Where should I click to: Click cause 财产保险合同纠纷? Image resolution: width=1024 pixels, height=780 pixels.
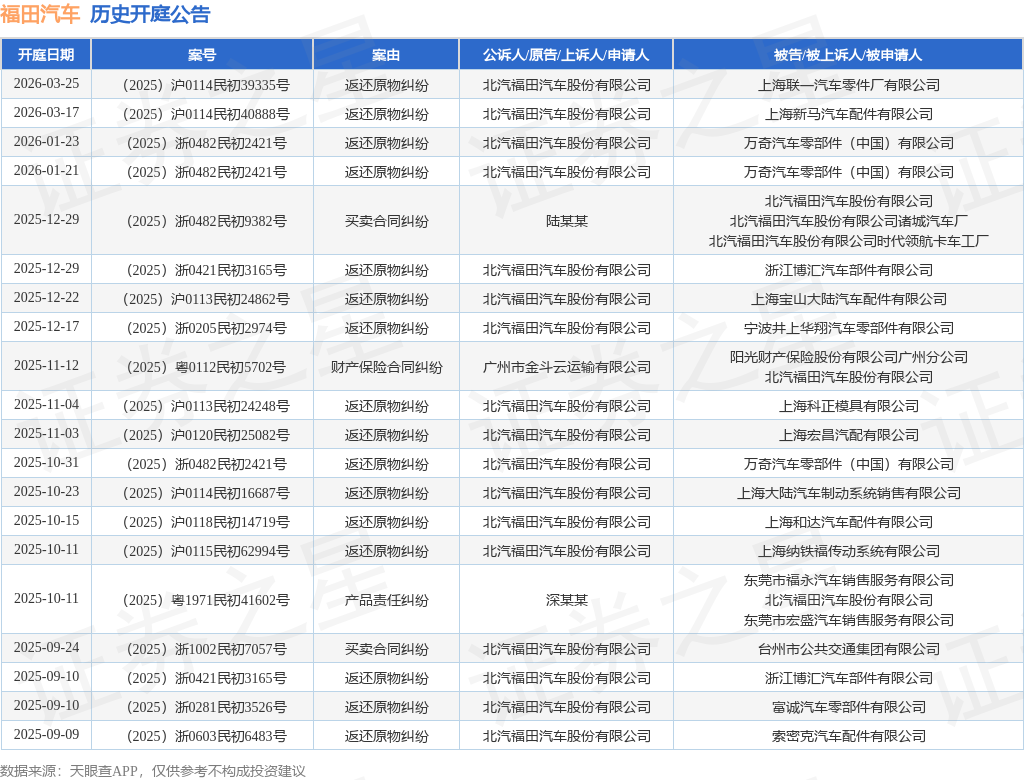click(x=386, y=367)
